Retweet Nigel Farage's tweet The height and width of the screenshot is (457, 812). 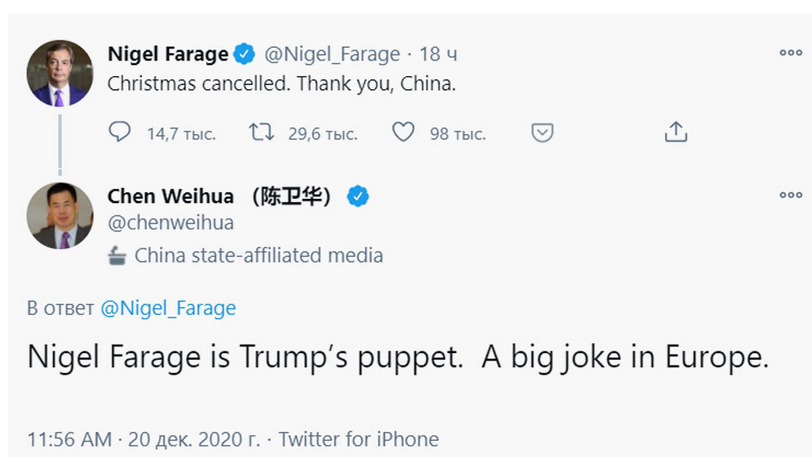[x=262, y=132]
